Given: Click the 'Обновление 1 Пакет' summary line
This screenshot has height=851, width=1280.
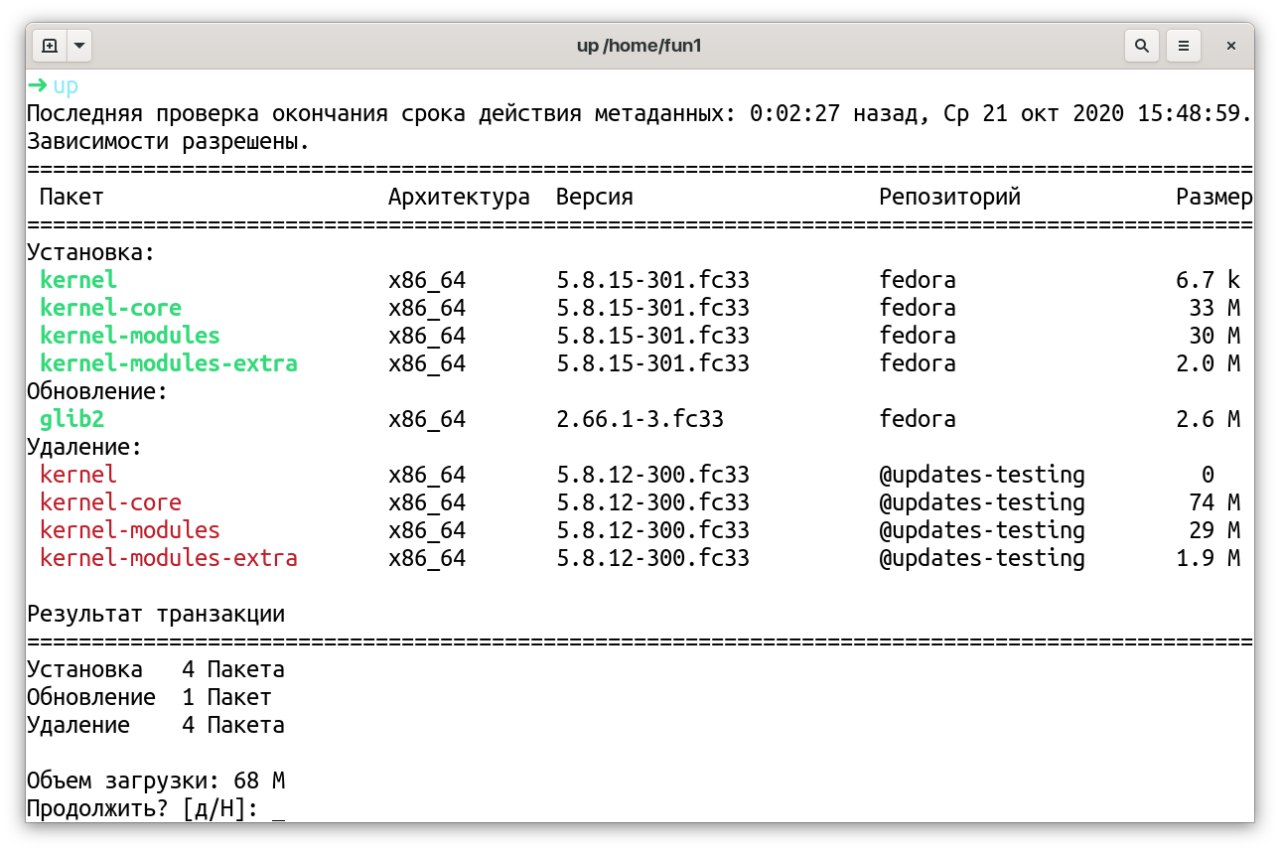Looking at the screenshot, I should [x=149, y=697].
